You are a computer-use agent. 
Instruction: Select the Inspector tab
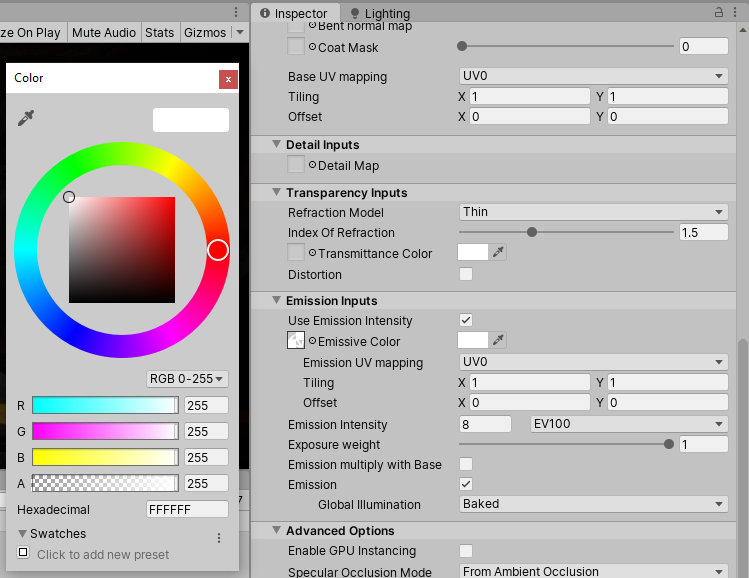[x=300, y=14]
